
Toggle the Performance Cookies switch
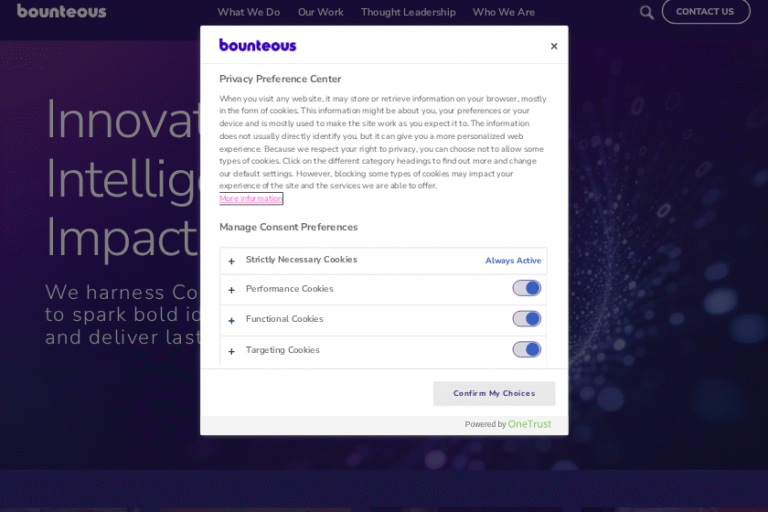(x=527, y=288)
